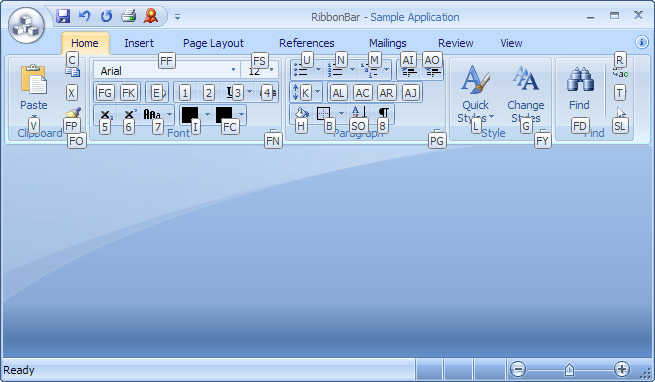Toggle the Bold button with key tip 1
The height and width of the screenshot is (382, 655).
click(185, 92)
